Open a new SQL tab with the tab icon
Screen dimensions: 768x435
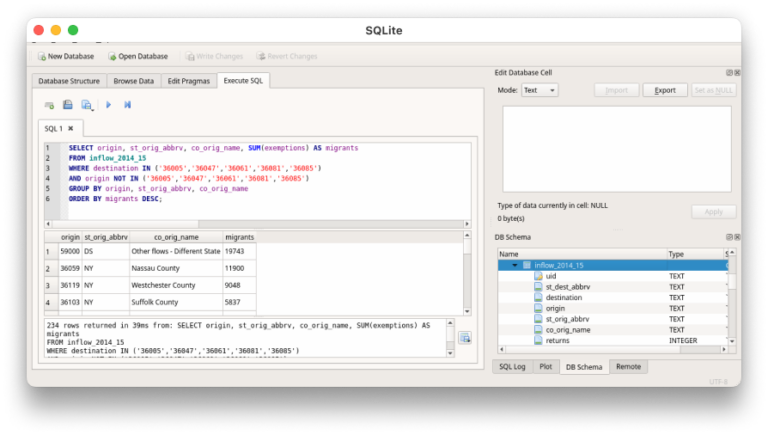tap(49, 105)
